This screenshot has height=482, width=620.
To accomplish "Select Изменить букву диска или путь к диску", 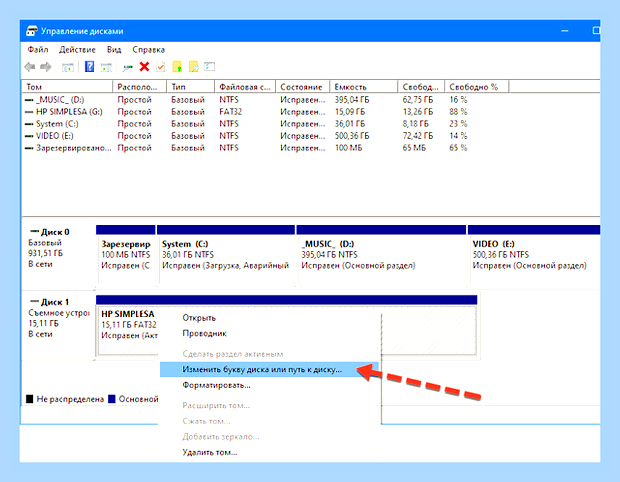I will (x=270, y=369).
